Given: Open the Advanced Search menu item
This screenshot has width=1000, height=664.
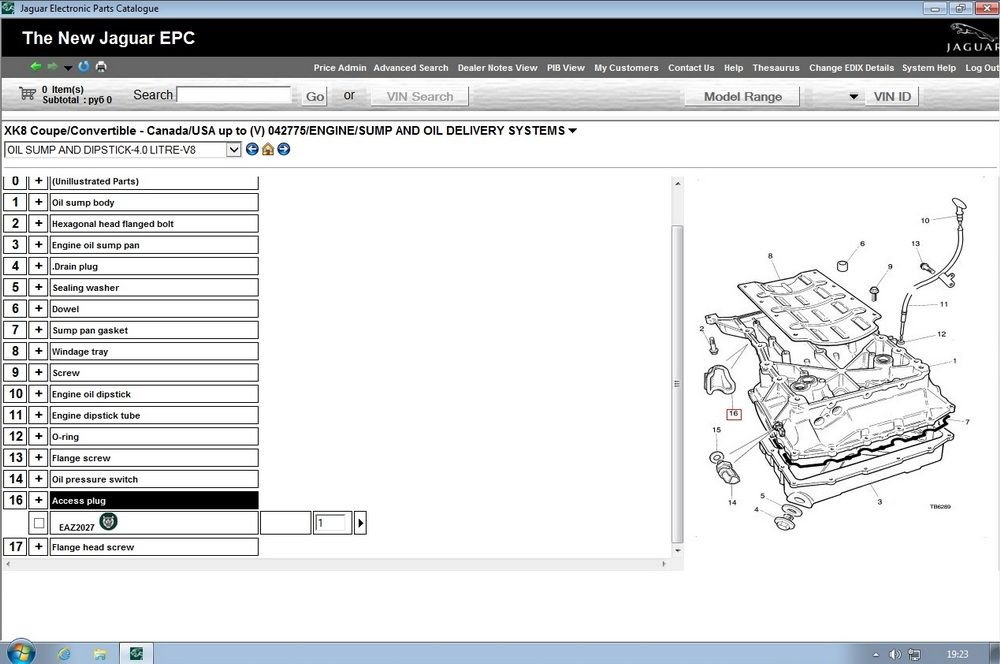Looking at the screenshot, I should coord(411,68).
